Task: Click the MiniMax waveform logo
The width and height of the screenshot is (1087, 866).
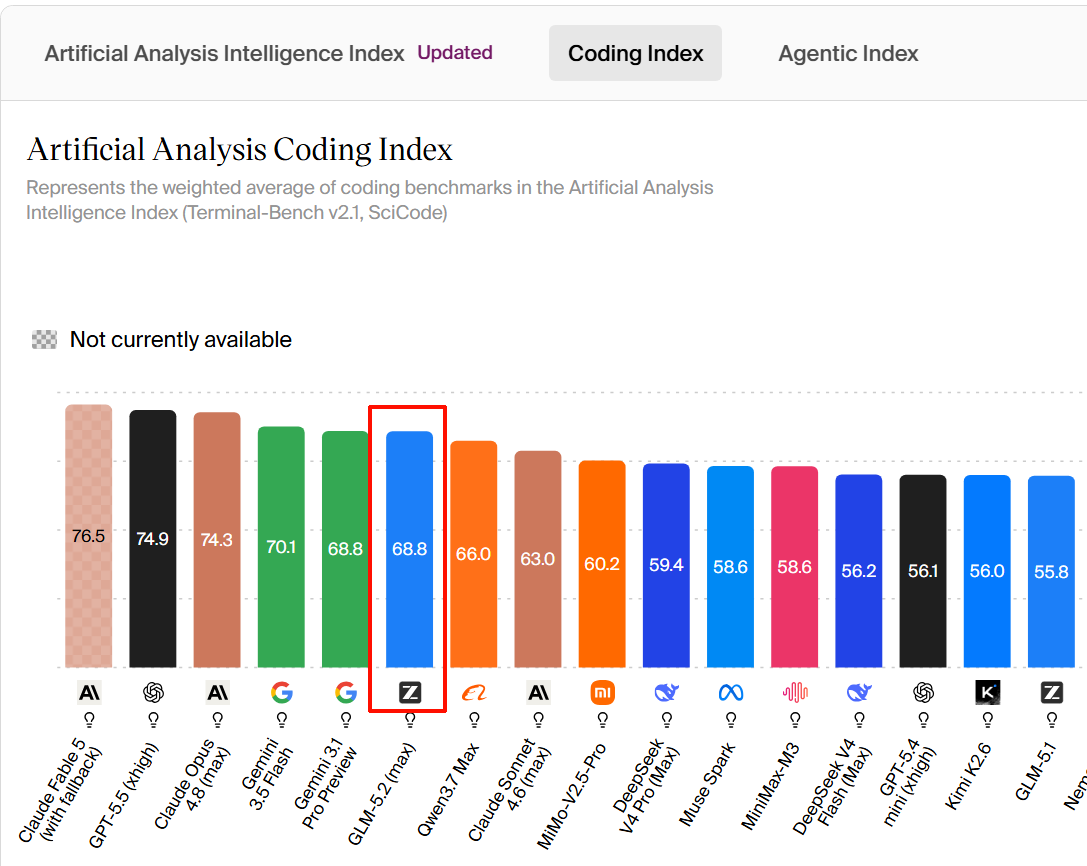Action: tap(795, 692)
